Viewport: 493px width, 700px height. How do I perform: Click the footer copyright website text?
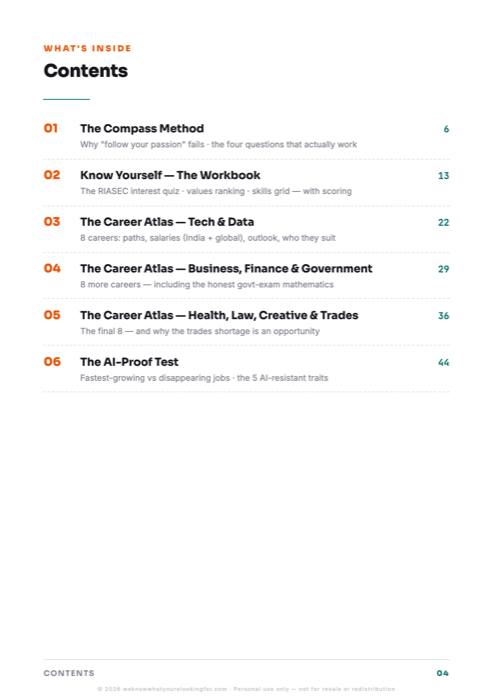click(246, 689)
